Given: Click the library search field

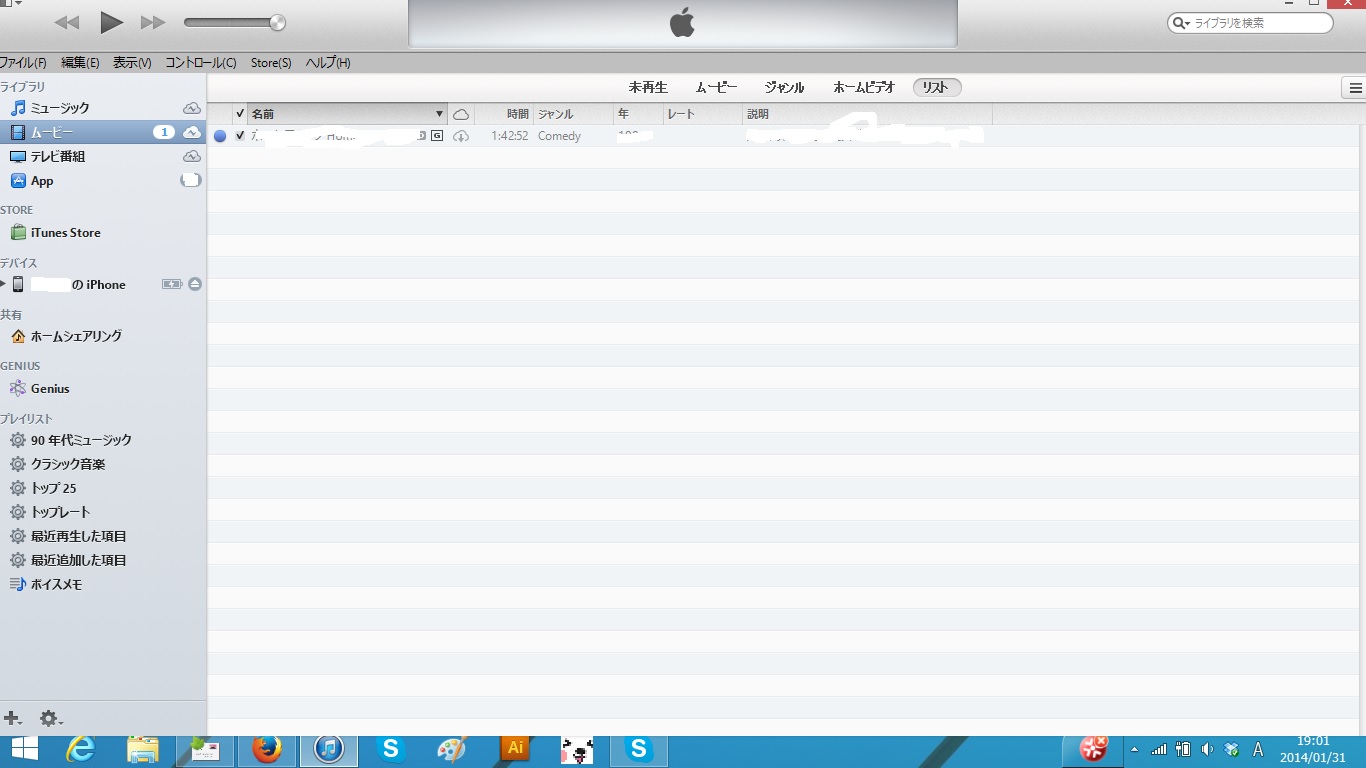Looking at the screenshot, I should (x=1251, y=23).
